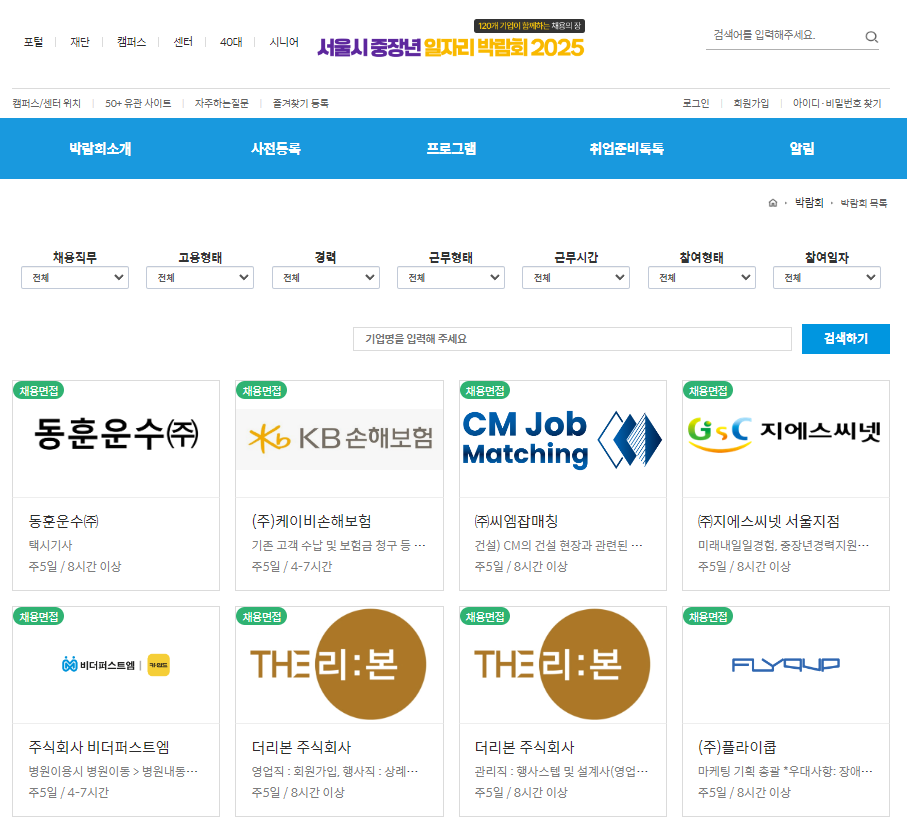907x822 pixels.
Task: Go to the 캠퍼스 top link
Action: (x=131, y=42)
